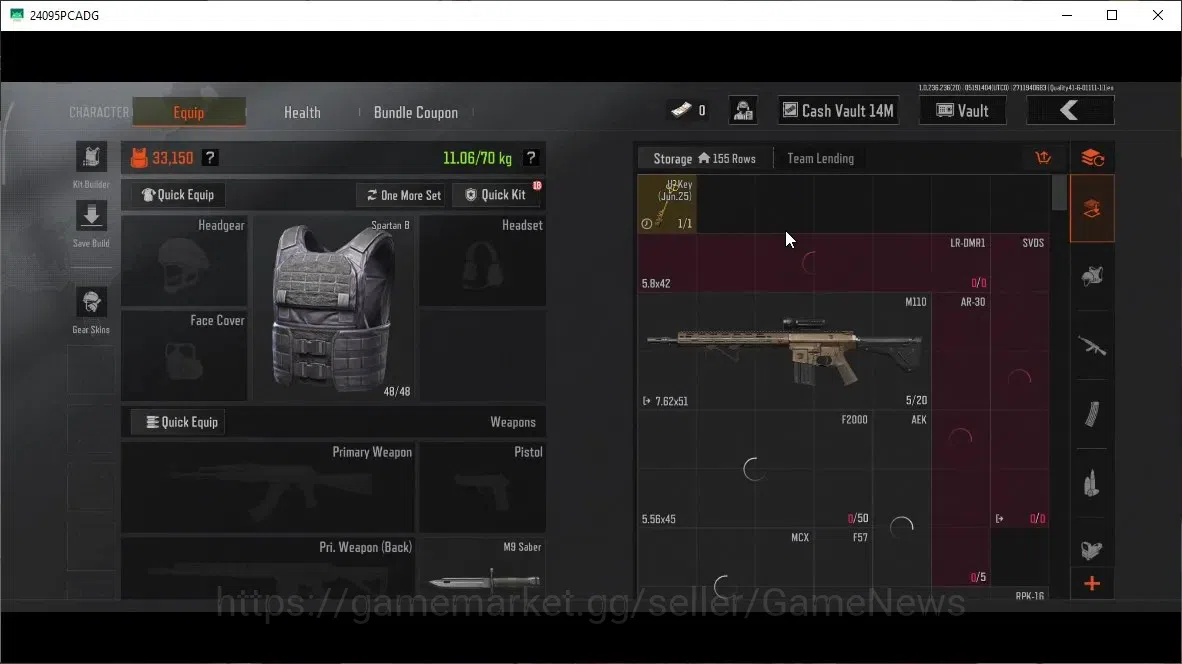Select the magazine filter icon
1182x664 pixels.
pos(1092,414)
